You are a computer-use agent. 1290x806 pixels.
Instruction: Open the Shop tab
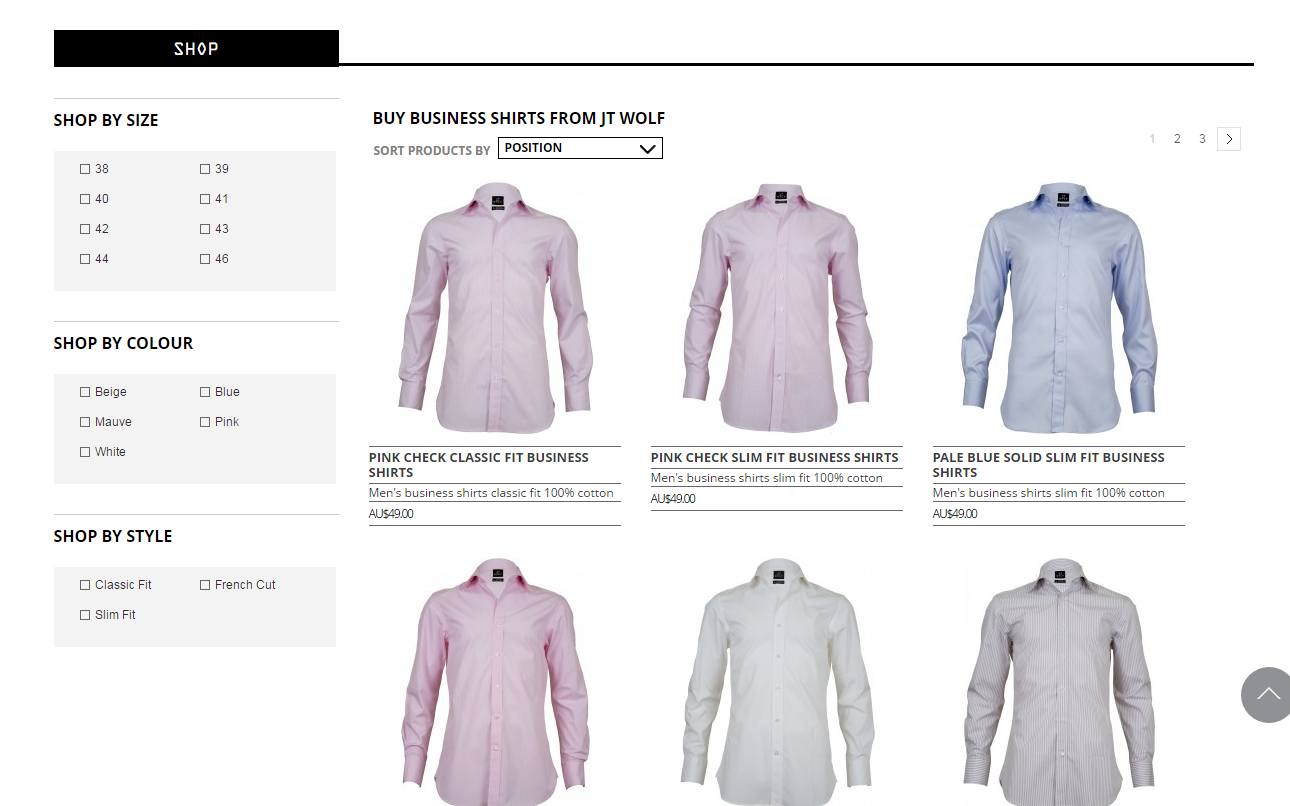196,48
